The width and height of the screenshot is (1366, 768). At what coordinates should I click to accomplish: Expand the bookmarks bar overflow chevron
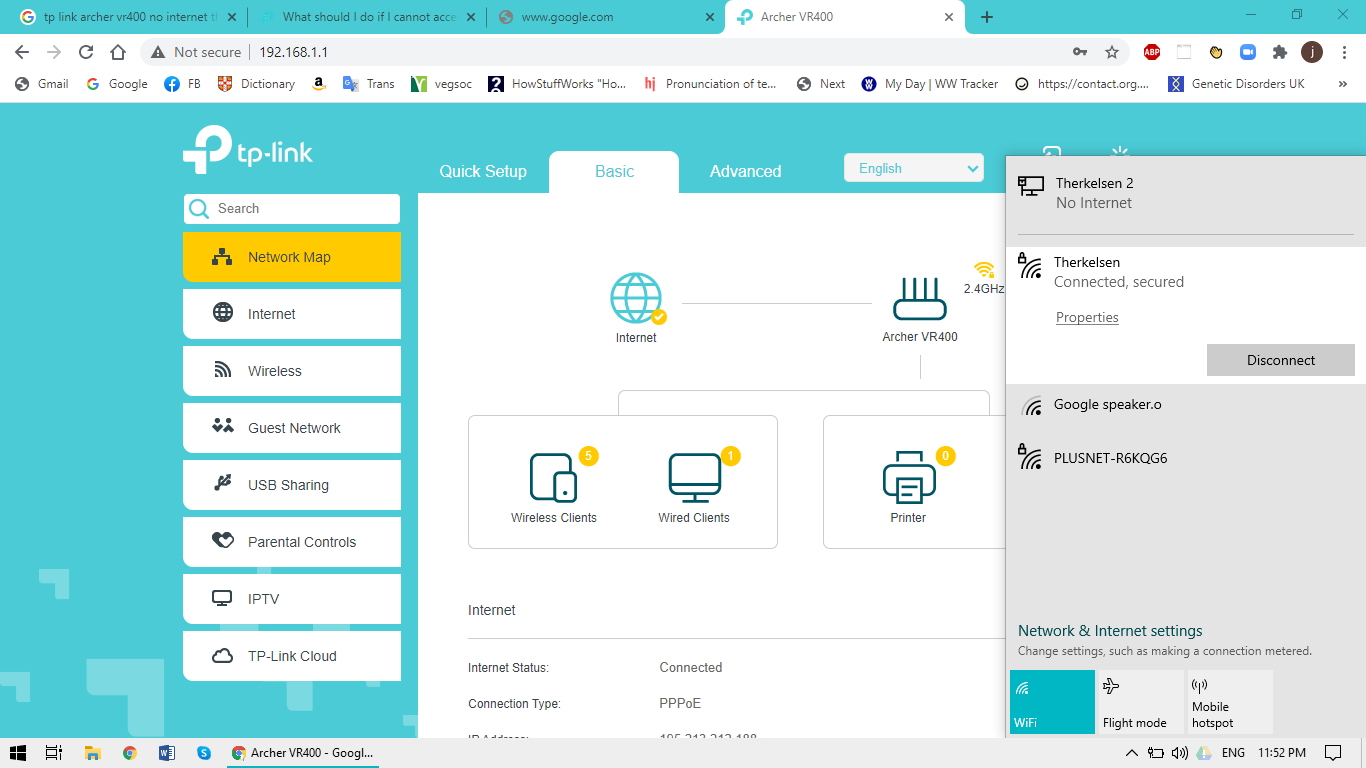(x=1342, y=84)
